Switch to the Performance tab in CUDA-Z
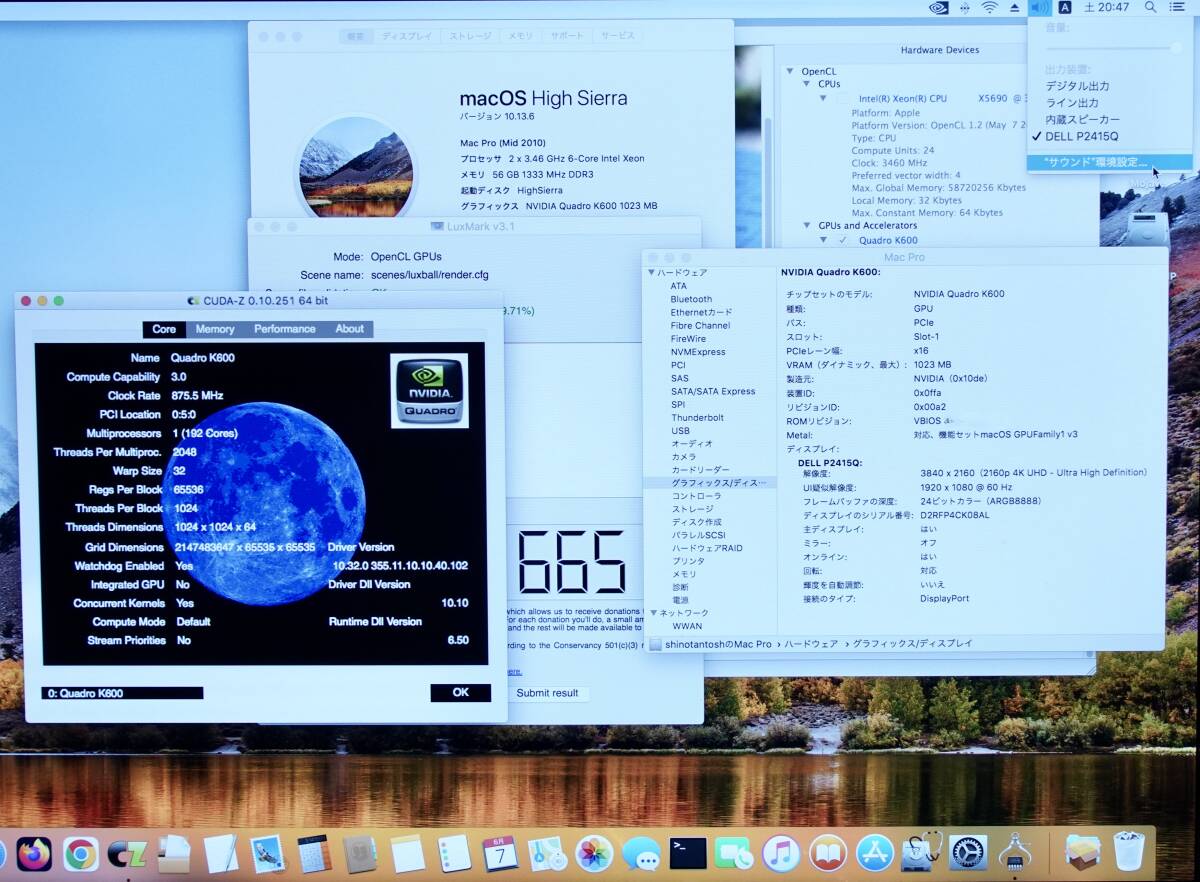1200x882 pixels. point(284,329)
